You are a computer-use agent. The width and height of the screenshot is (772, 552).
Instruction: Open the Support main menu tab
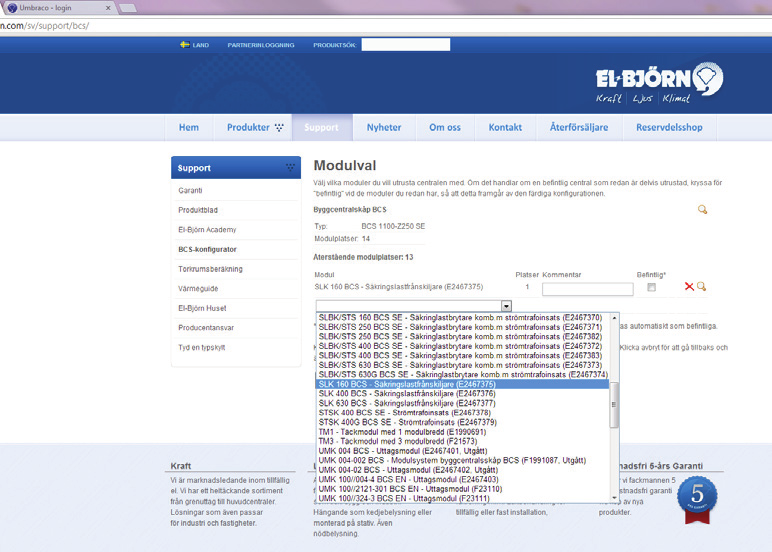(322, 128)
